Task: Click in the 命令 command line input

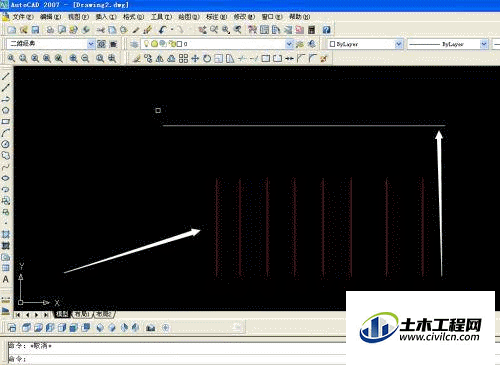Action: [177, 359]
